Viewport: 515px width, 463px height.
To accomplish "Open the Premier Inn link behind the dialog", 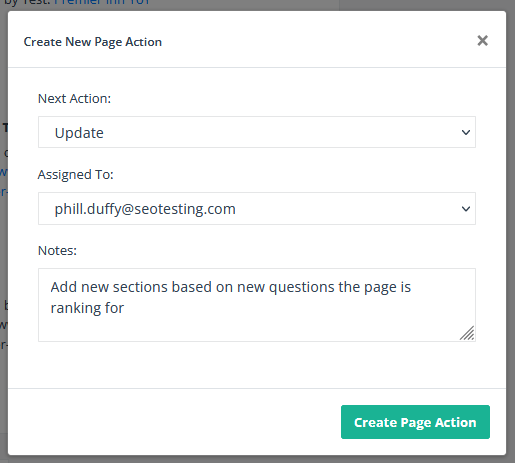I will point(102,3).
